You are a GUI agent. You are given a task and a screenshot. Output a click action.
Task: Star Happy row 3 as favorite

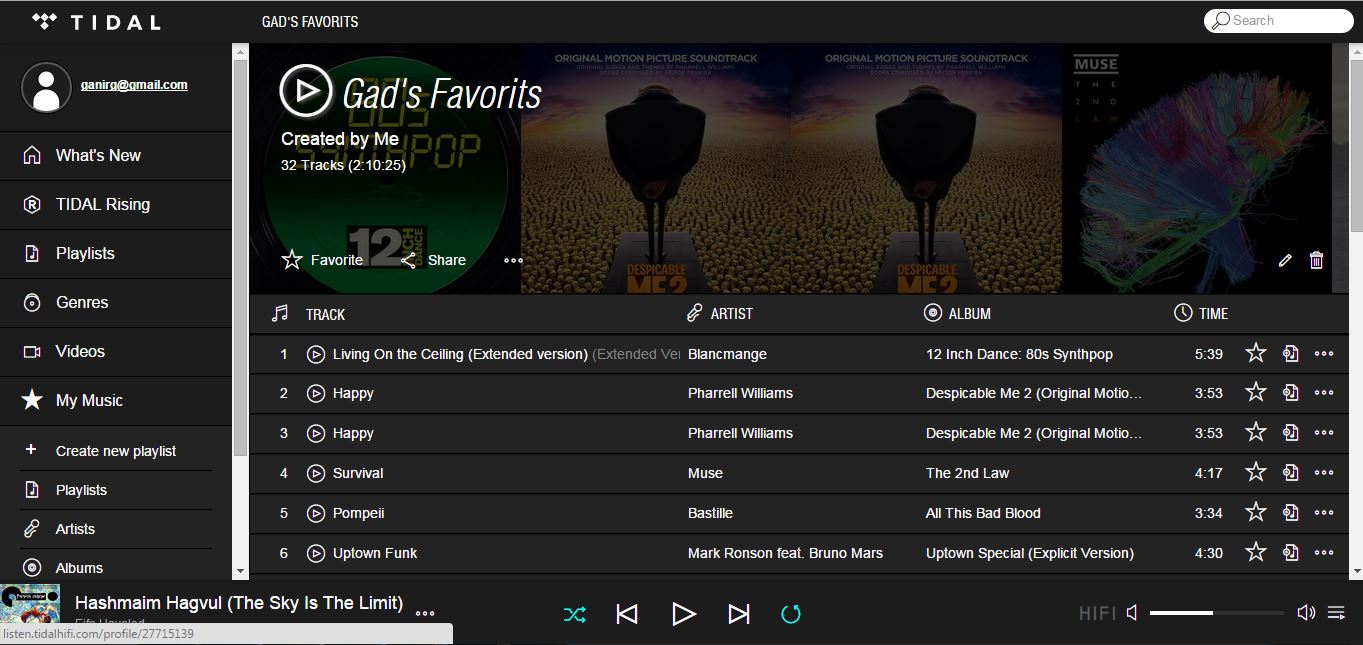click(x=1256, y=432)
